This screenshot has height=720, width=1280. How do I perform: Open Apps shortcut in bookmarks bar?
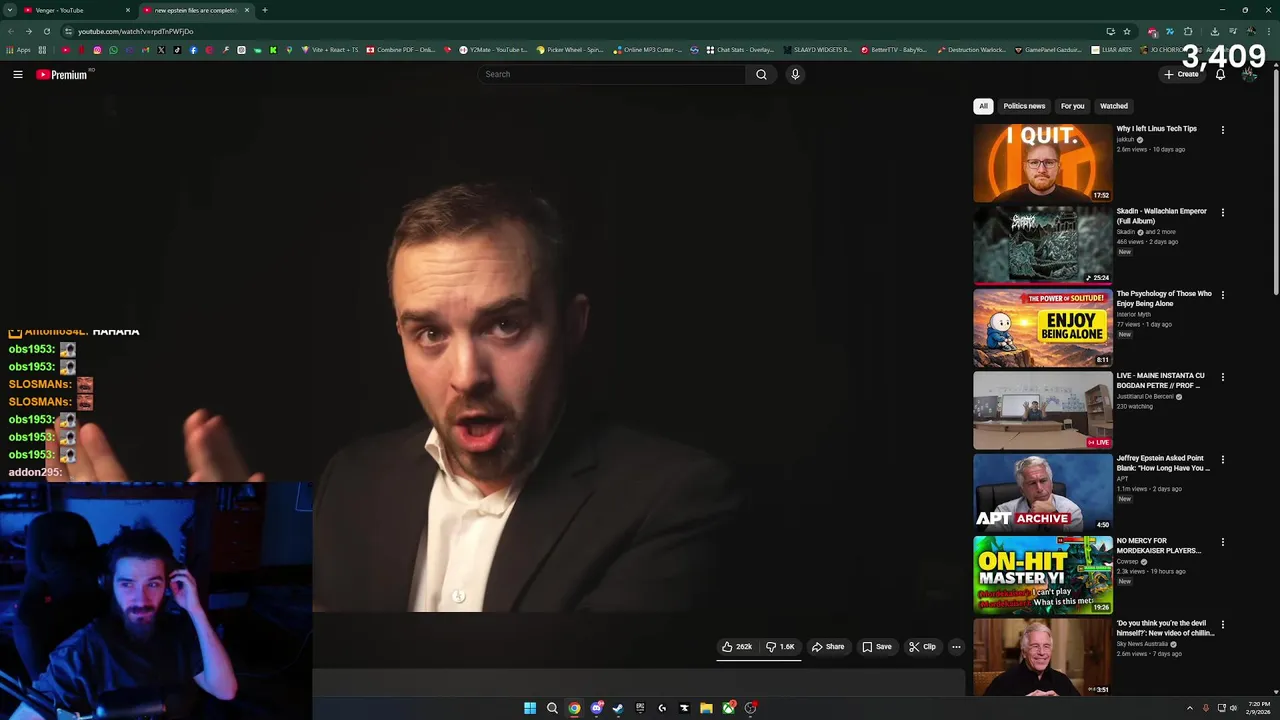pos(18,50)
